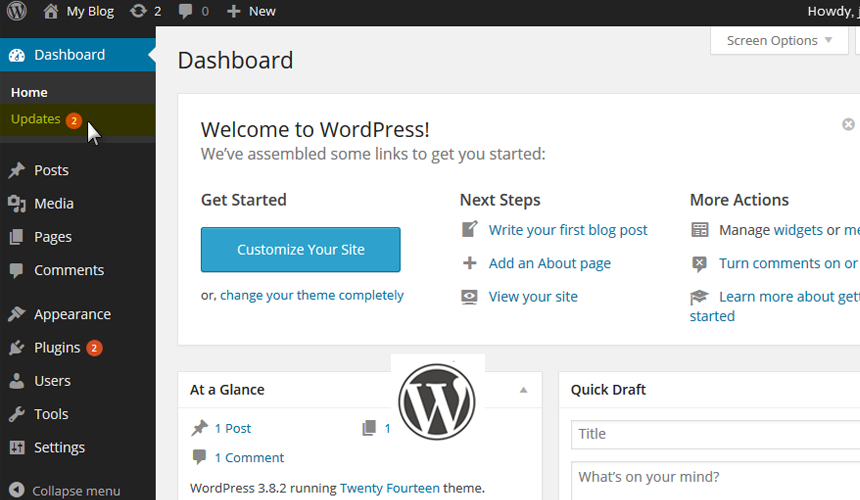Viewport: 860px width, 500px height.
Task: Open the Dashboard menu item
Action: [78, 55]
